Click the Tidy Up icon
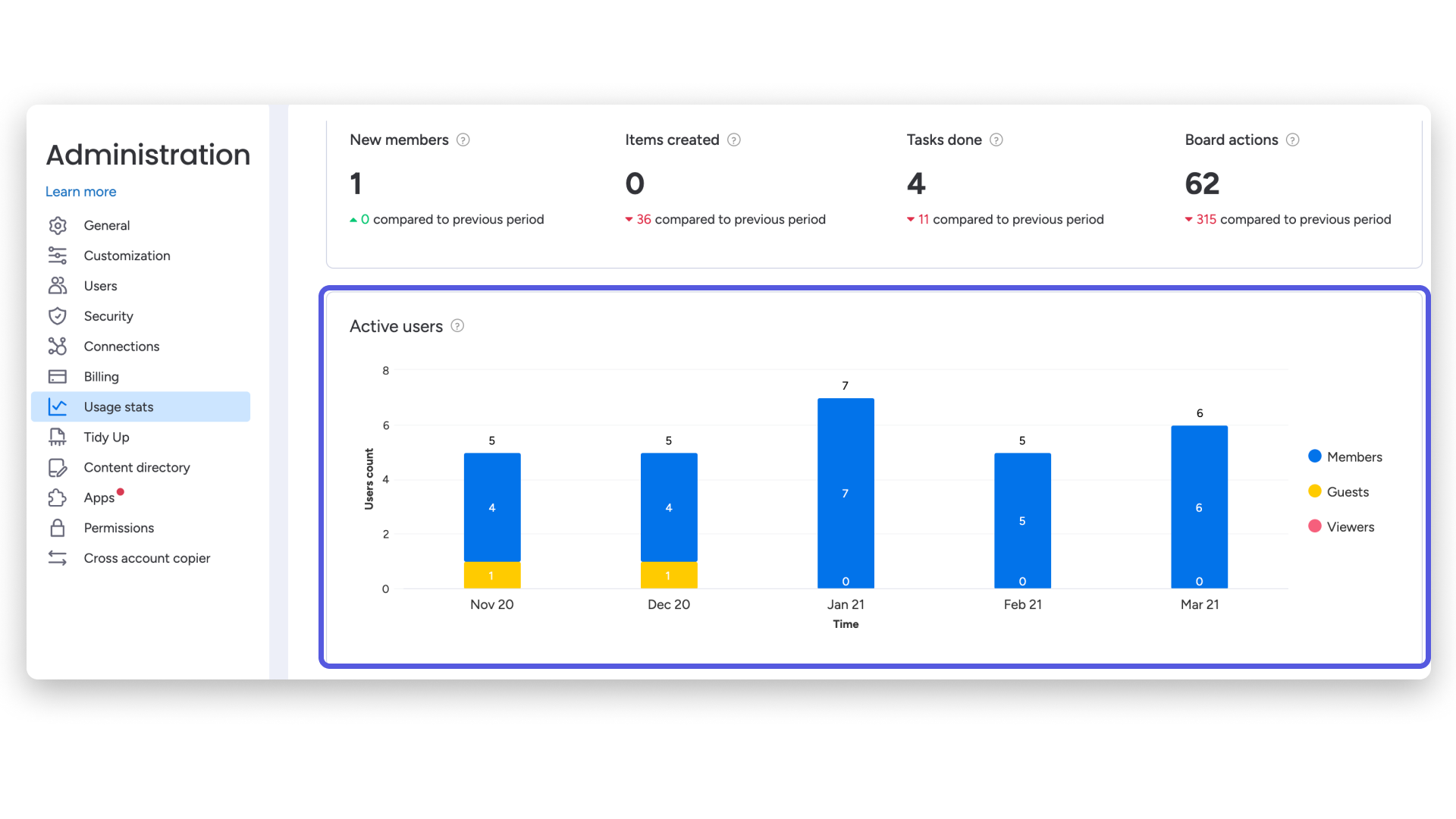 pyautogui.click(x=58, y=438)
